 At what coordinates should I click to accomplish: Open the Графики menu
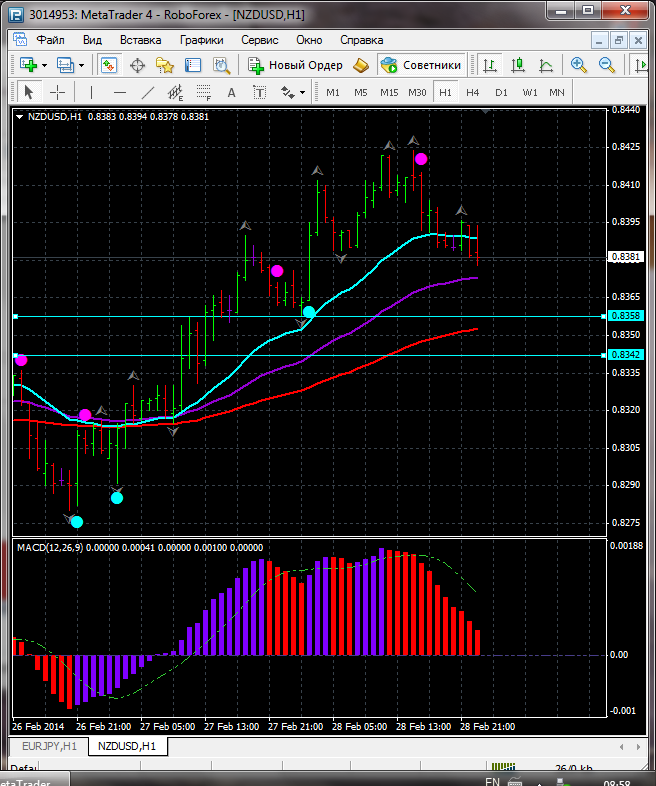(201, 40)
